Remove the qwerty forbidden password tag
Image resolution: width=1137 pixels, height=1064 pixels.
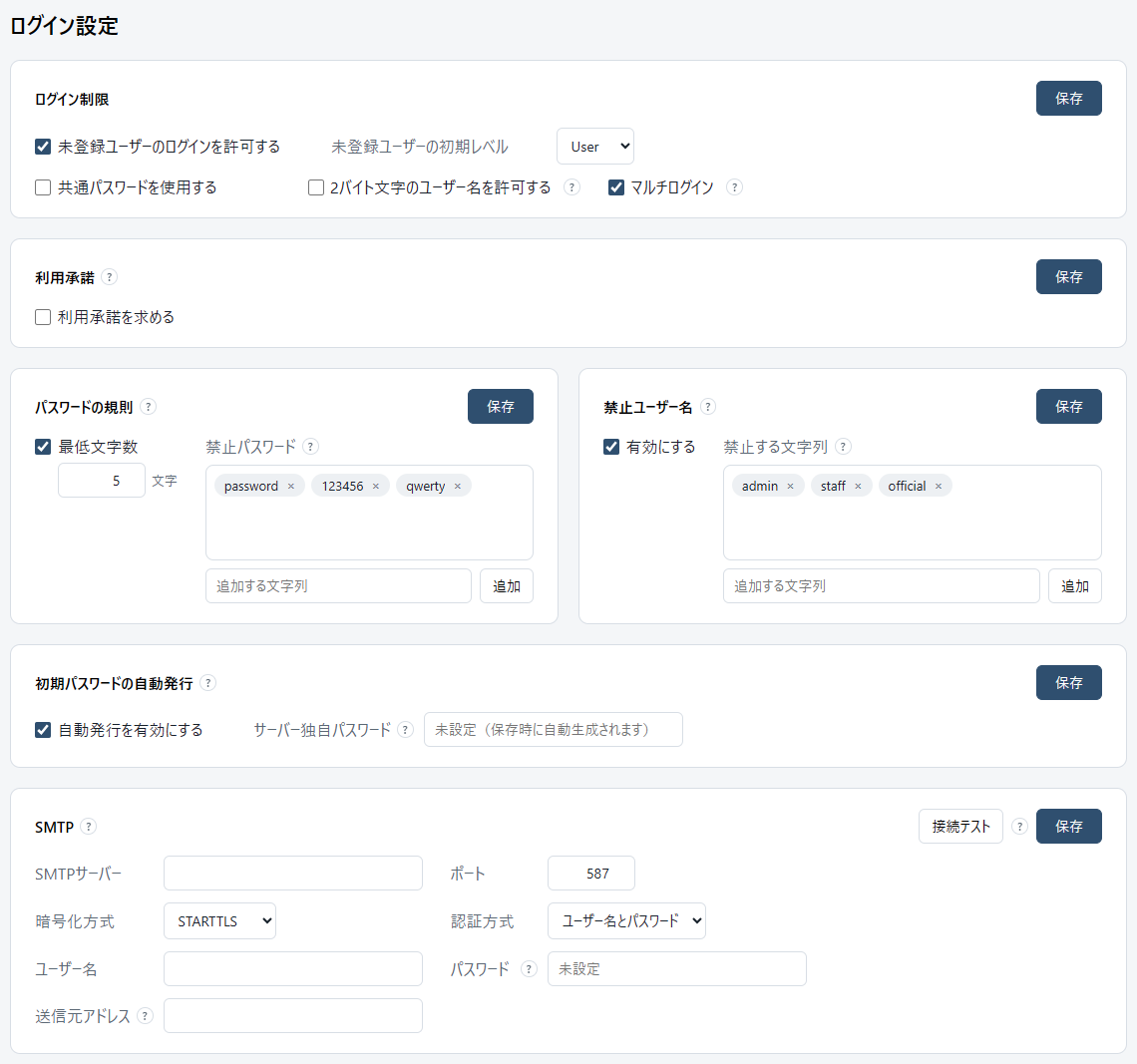coord(458,487)
